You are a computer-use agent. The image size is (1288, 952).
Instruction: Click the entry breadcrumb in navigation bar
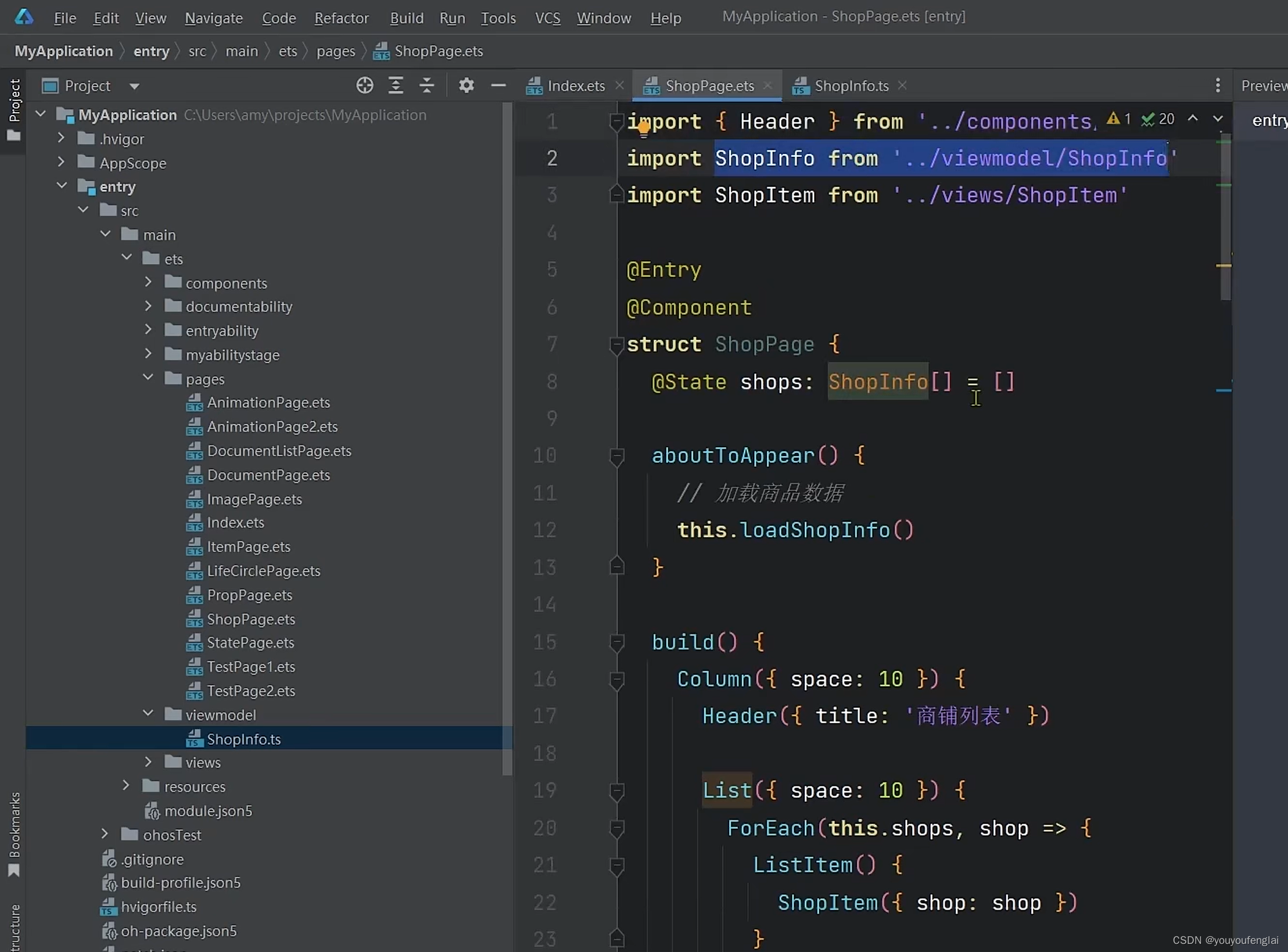[151, 51]
